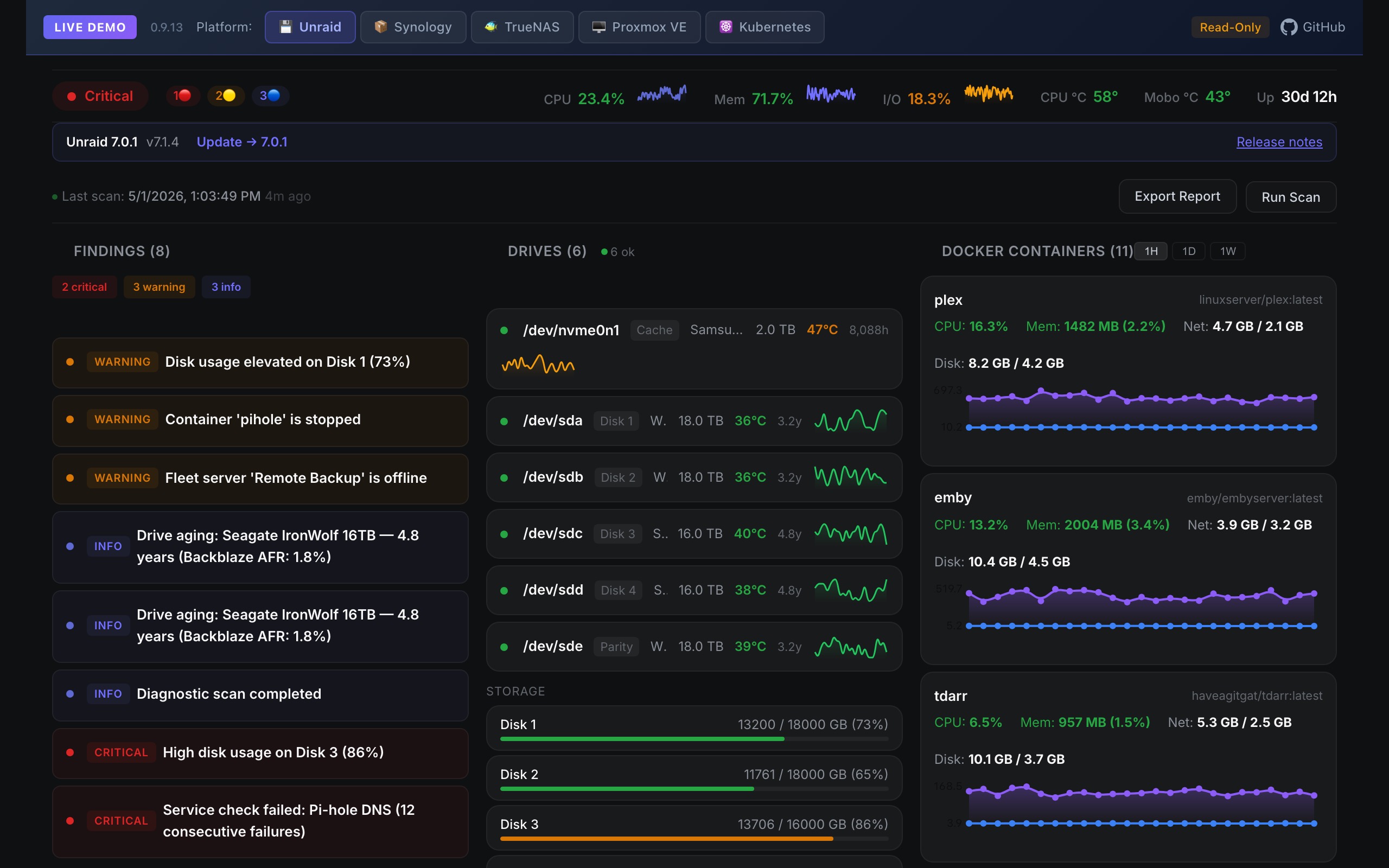Expand /dev/sdb Disk 2 drive row

(x=694, y=477)
